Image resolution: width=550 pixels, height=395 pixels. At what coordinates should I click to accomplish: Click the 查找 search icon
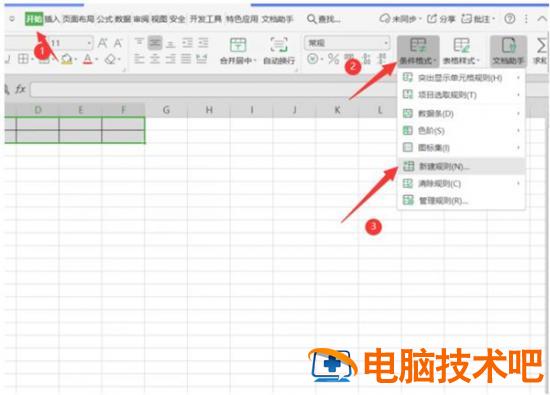[311, 19]
